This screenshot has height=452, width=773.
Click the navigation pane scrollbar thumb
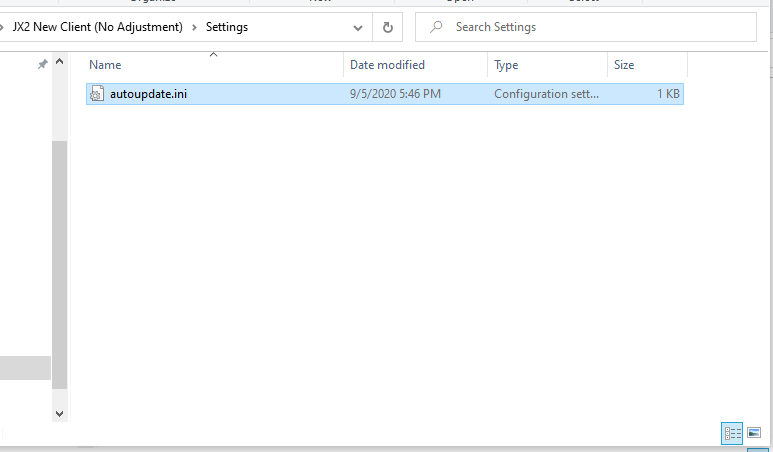point(59,260)
